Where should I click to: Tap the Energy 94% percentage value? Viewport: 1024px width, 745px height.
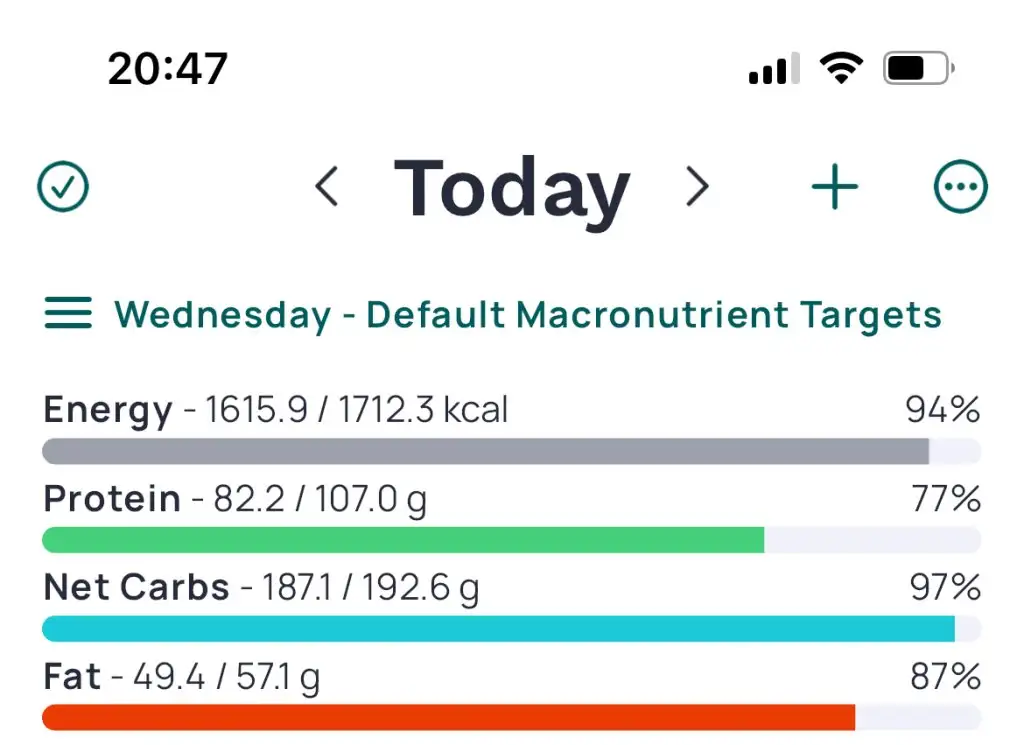[x=942, y=410]
